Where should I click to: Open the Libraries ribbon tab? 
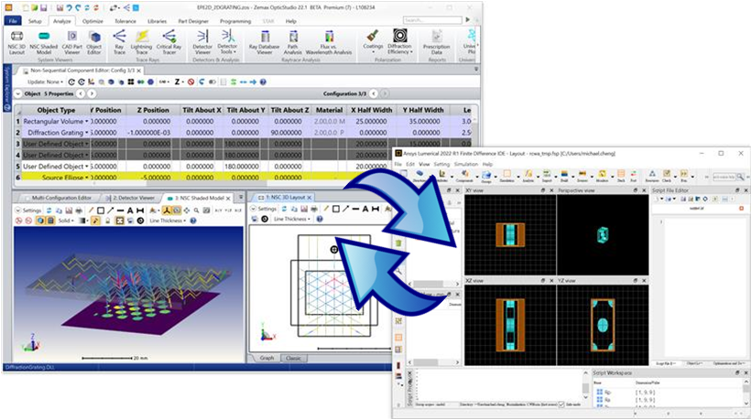[x=157, y=21]
